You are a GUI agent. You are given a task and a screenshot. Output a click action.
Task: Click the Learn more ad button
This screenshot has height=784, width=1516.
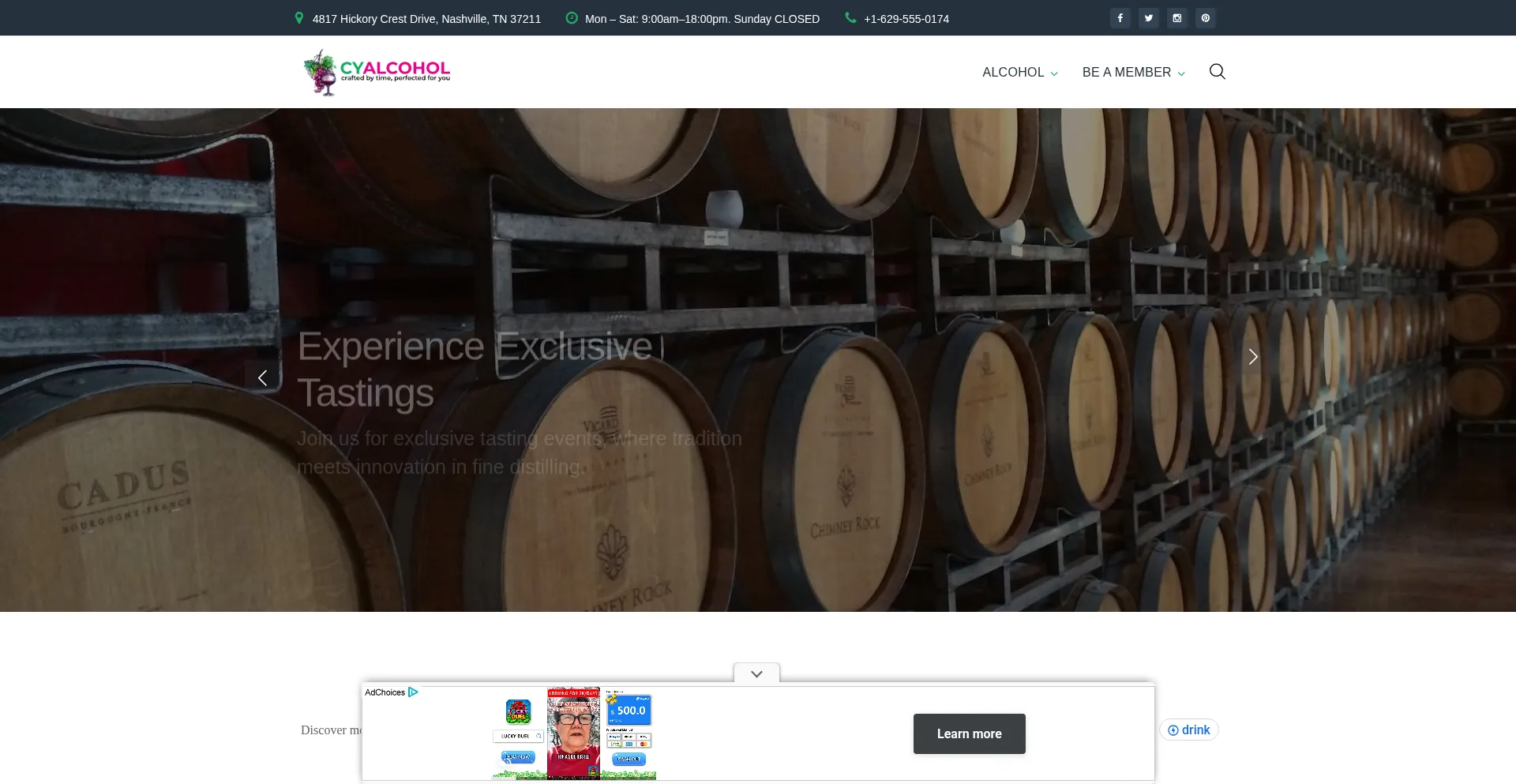pos(970,734)
